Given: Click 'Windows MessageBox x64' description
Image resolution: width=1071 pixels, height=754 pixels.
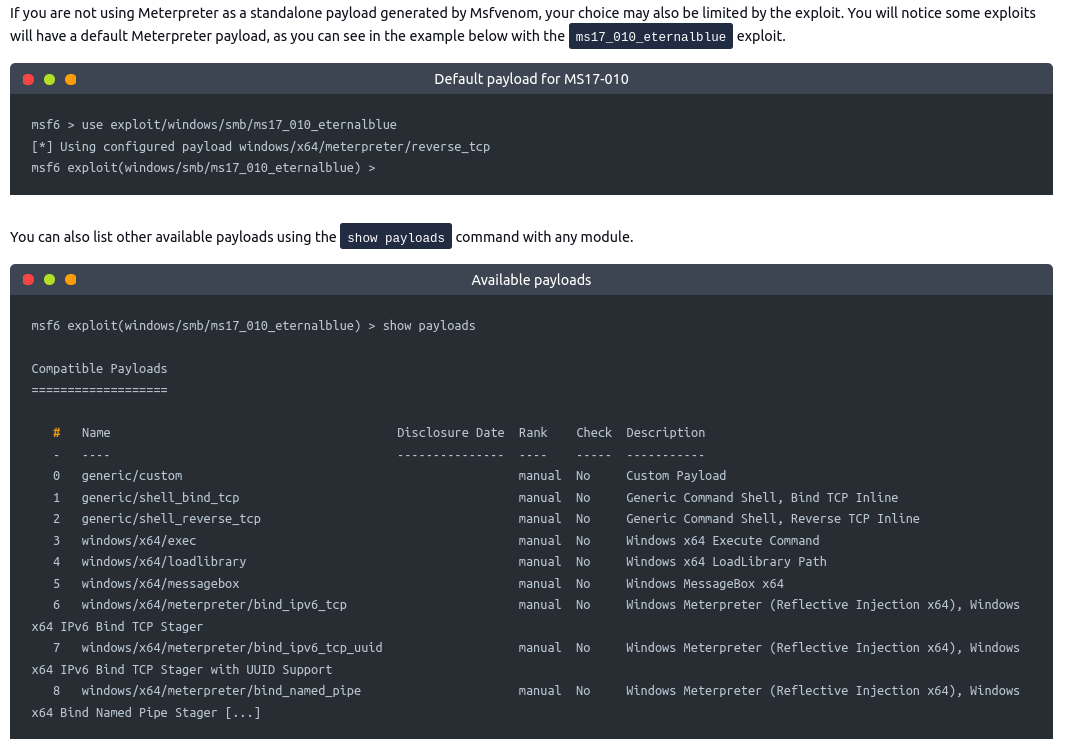Looking at the screenshot, I should [x=705, y=584].
